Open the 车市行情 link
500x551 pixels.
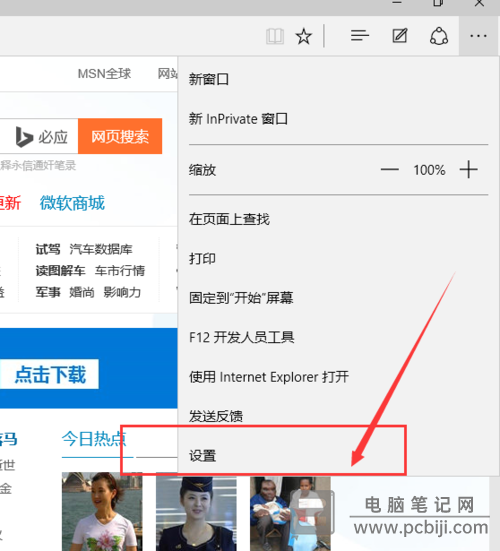(120, 271)
